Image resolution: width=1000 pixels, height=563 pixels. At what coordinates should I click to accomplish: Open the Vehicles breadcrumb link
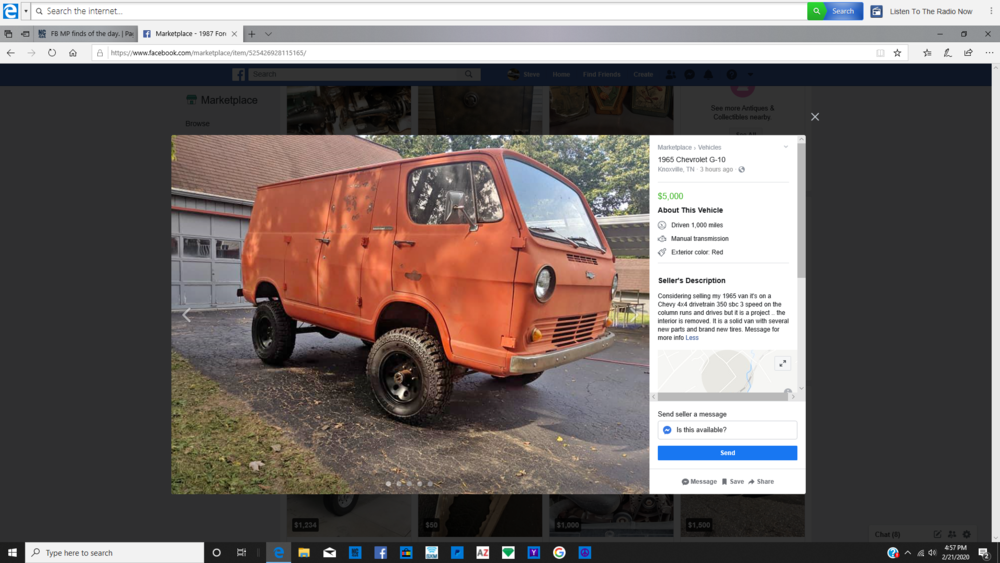coord(709,147)
